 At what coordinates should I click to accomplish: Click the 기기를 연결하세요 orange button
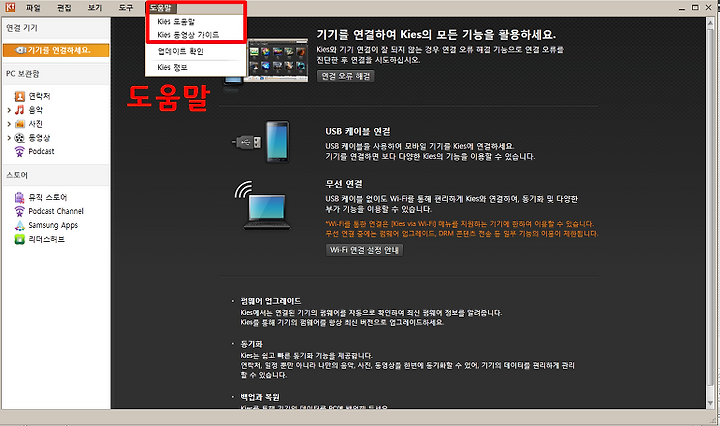point(56,50)
